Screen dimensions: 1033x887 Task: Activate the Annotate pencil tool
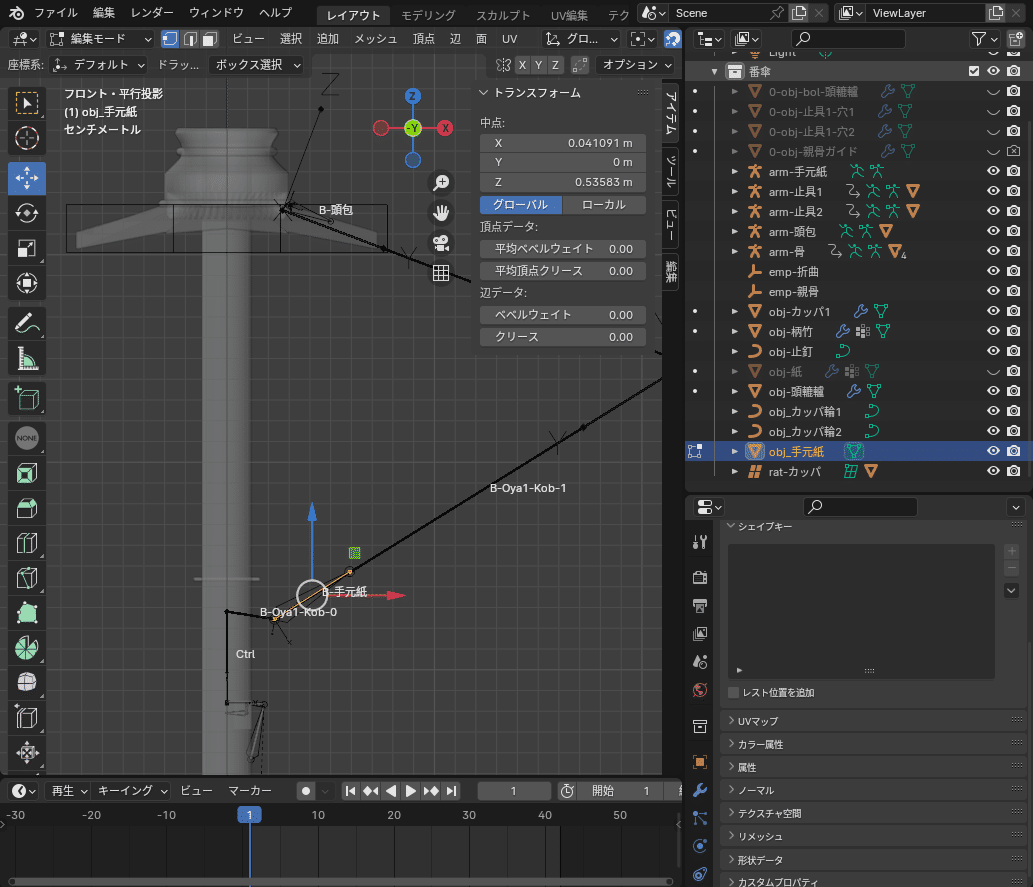click(x=27, y=323)
